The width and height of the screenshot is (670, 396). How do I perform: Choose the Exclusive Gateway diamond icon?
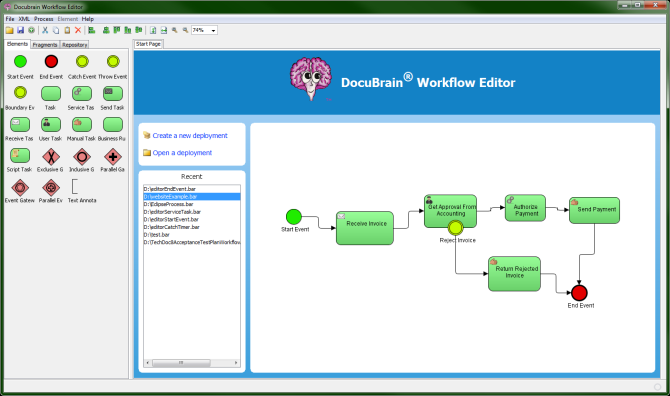coord(51,157)
